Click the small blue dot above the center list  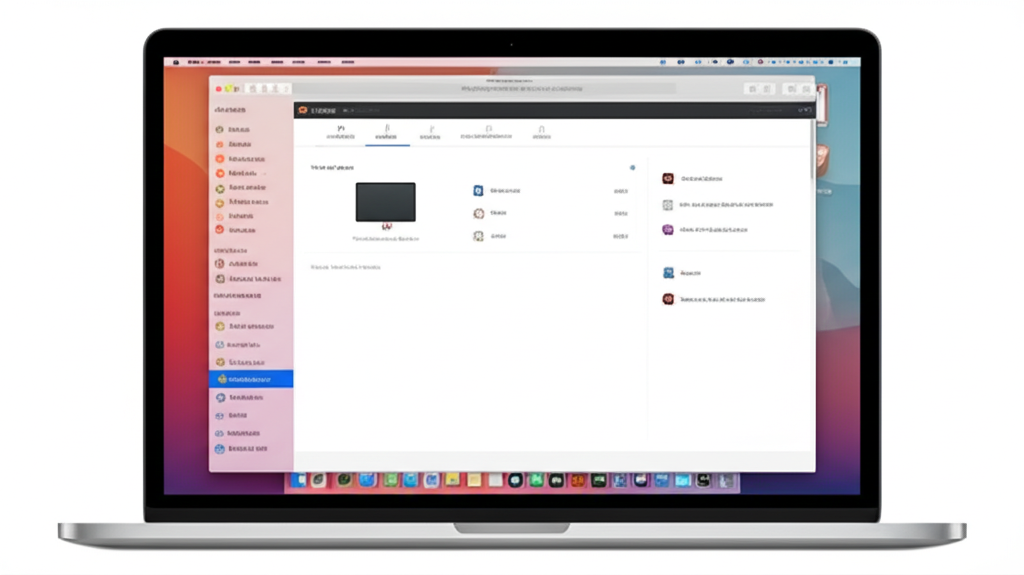click(632, 168)
